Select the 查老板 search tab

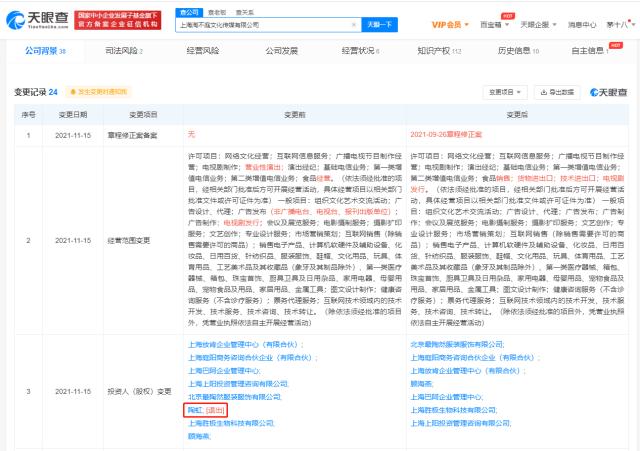coord(216,13)
